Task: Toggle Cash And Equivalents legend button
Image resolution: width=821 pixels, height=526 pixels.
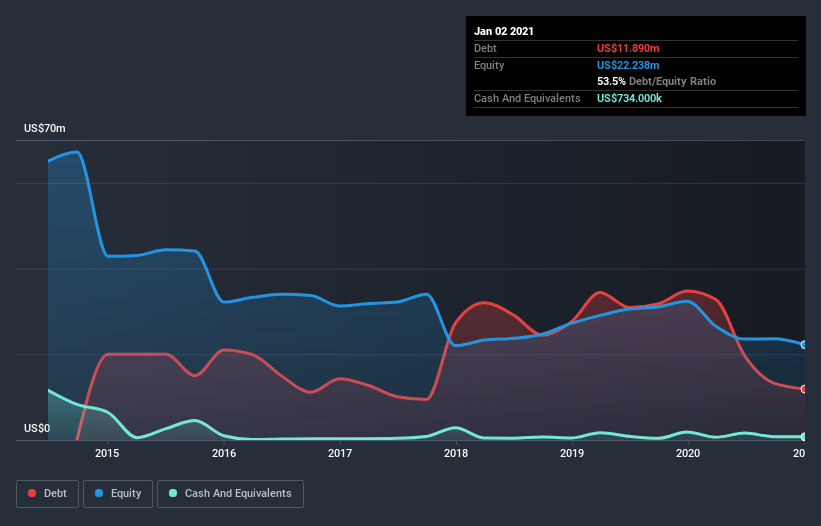Action: (230, 494)
